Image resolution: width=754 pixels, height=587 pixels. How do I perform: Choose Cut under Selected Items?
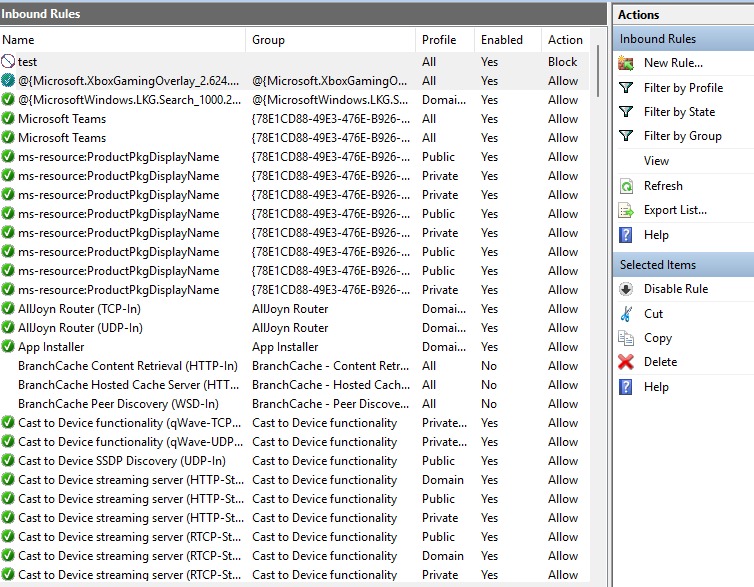pos(653,313)
